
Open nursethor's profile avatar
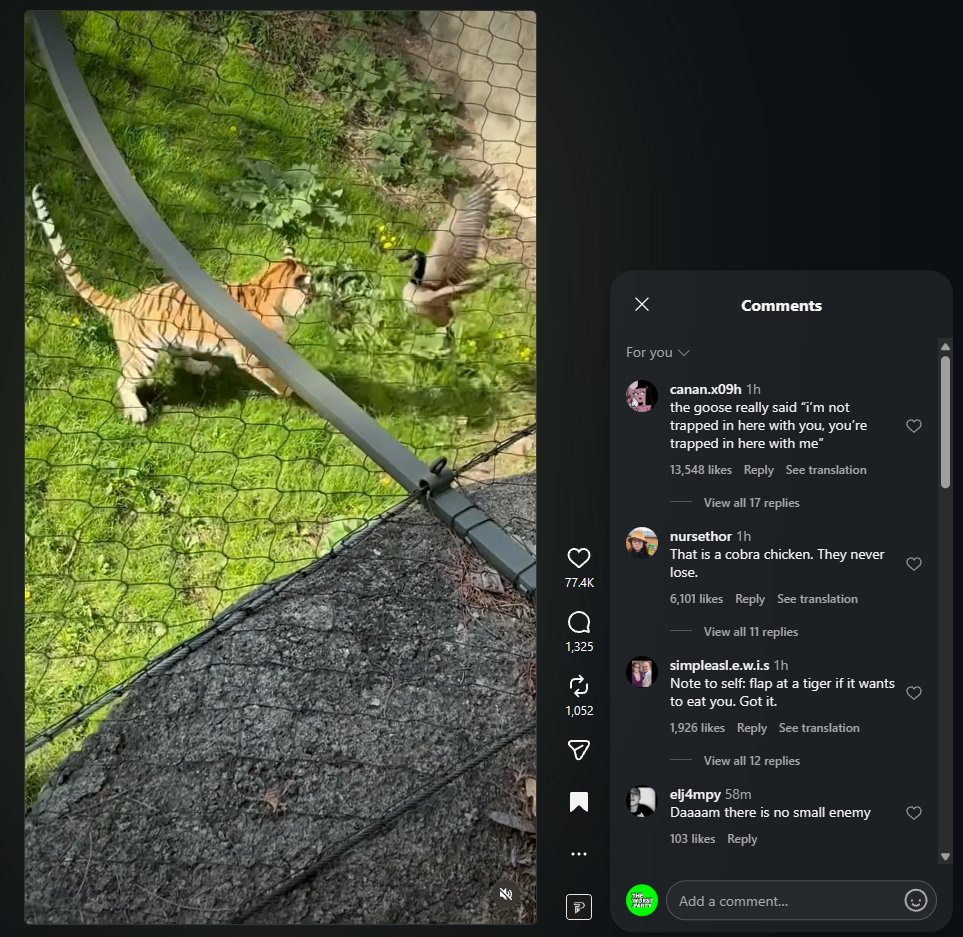coord(642,543)
